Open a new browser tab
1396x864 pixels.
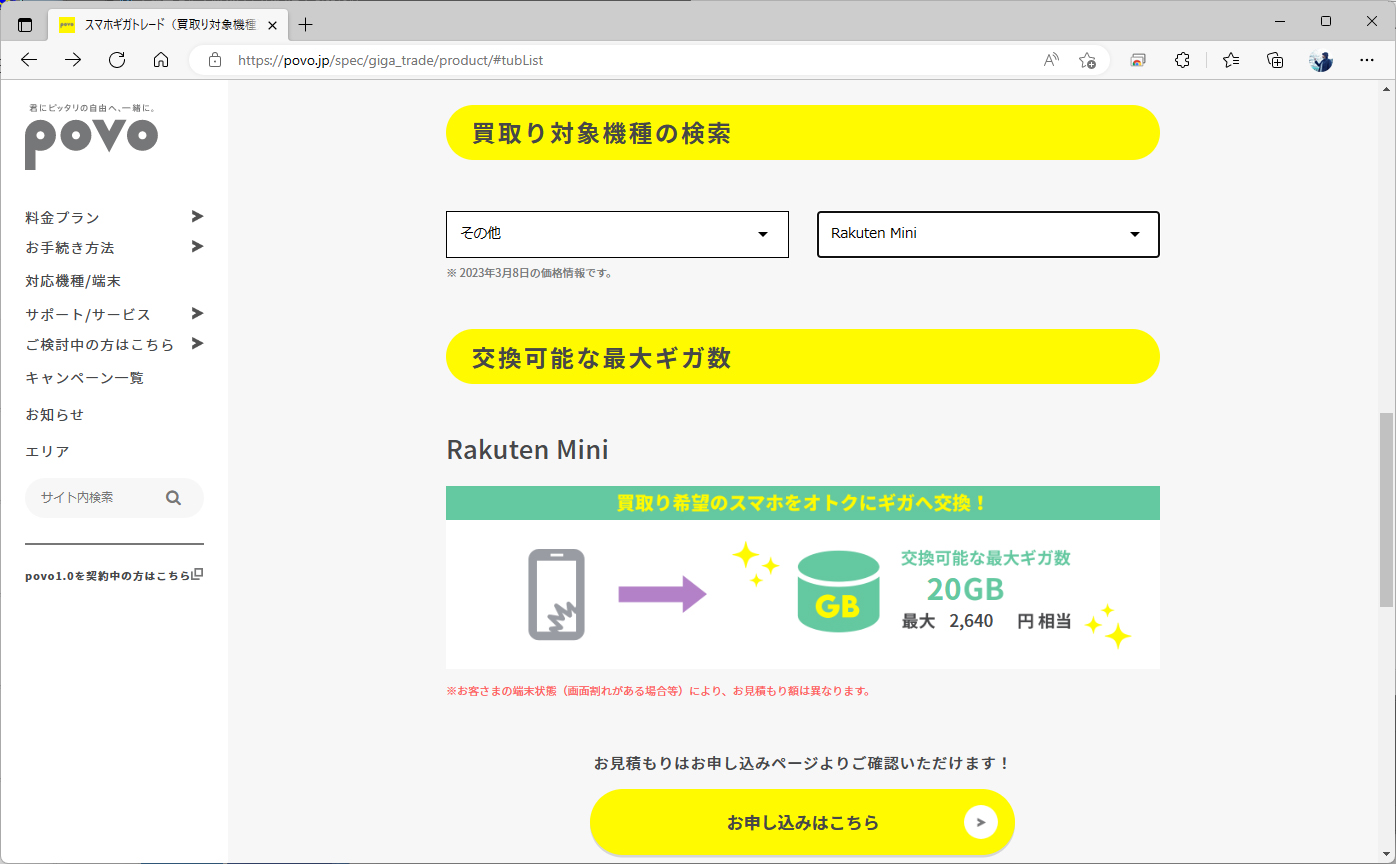click(x=306, y=24)
